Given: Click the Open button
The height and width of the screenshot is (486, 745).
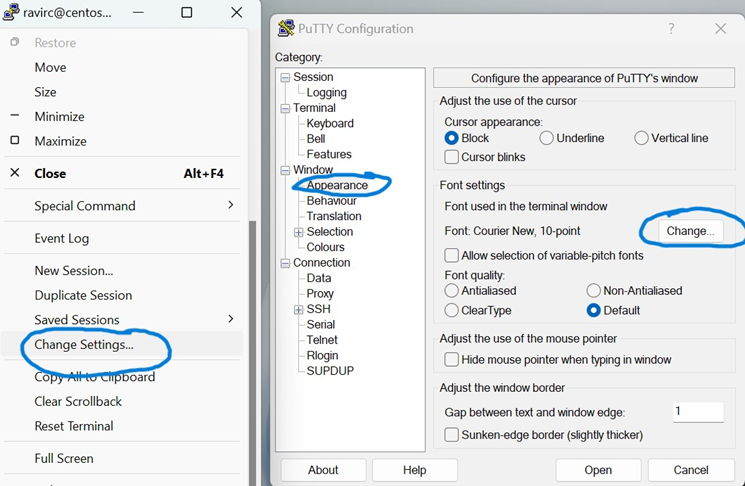Looking at the screenshot, I should coord(598,470).
